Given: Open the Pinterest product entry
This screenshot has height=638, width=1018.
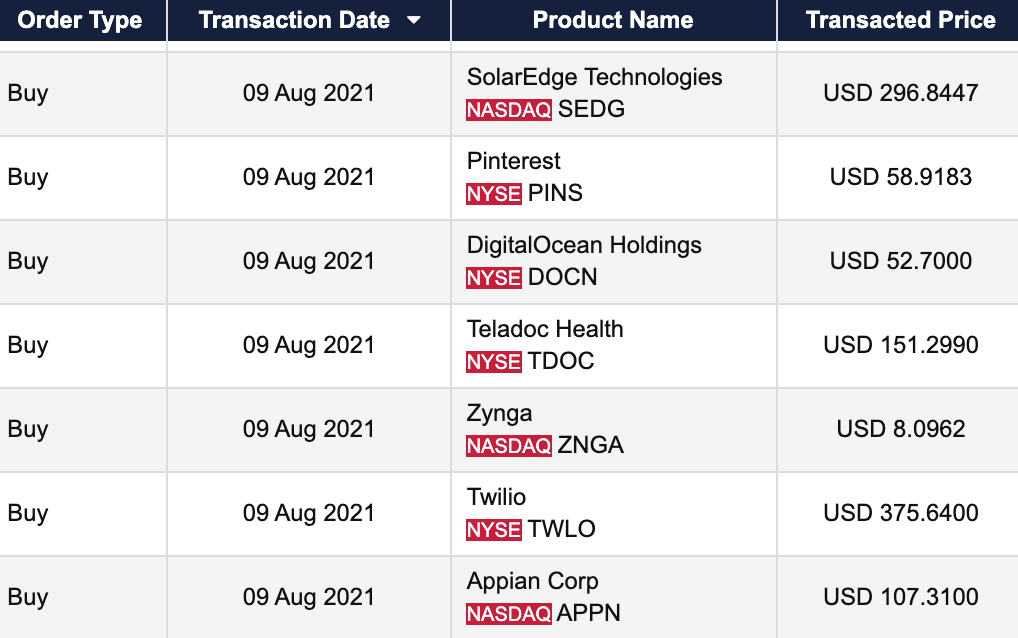Looking at the screenshot, I should (513, 161).
